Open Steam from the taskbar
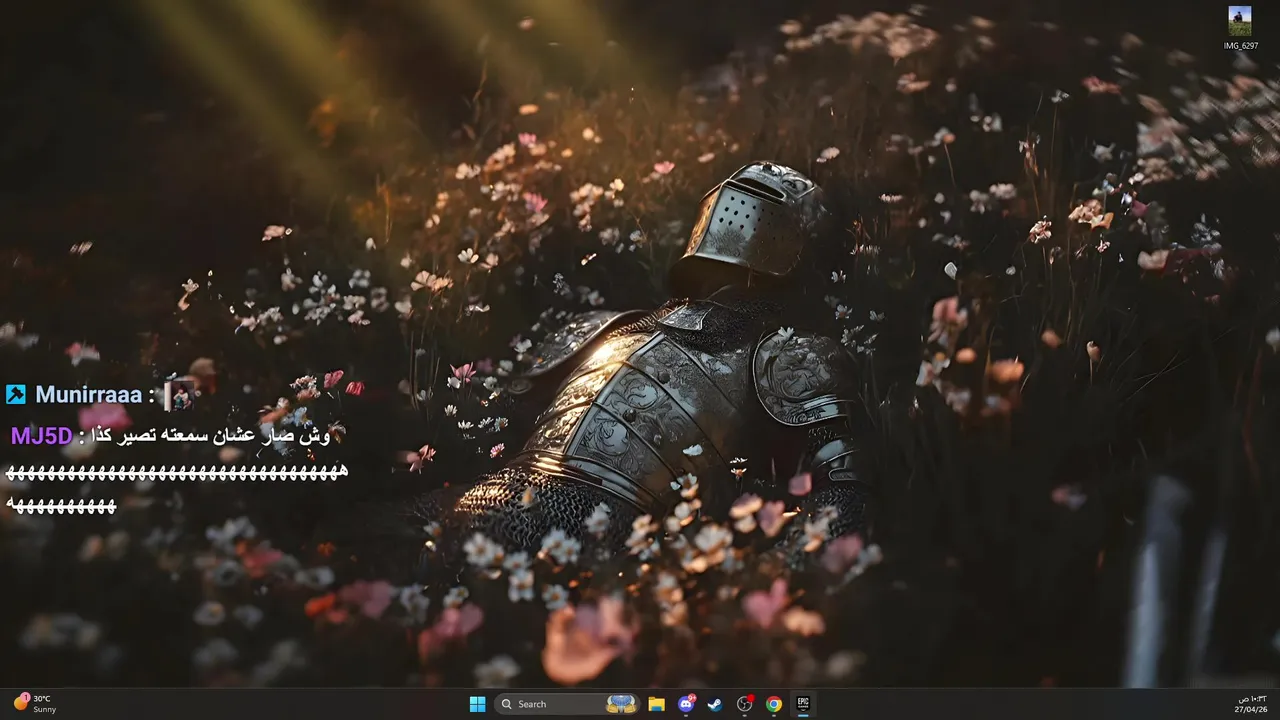This screenshot has height=720, width=1280. [715, 704]
